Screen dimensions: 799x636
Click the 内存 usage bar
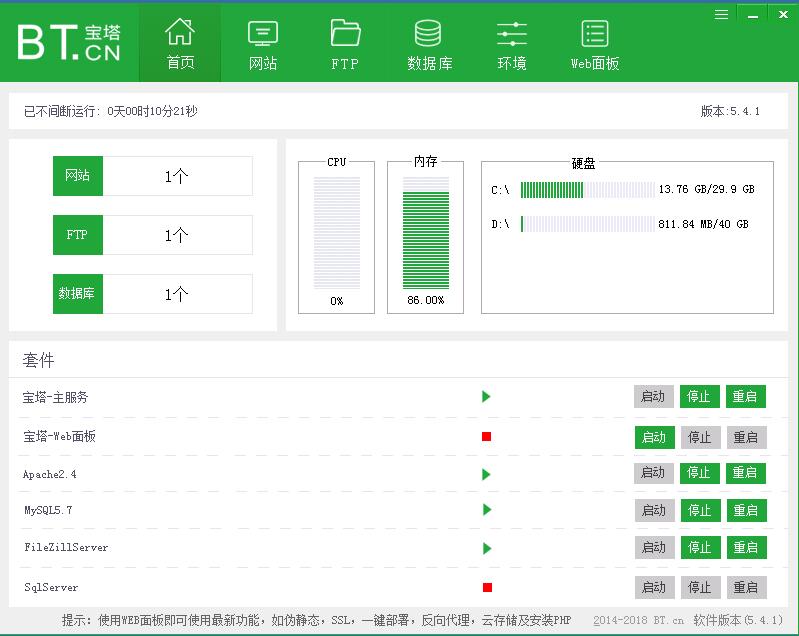click(426, 232)
